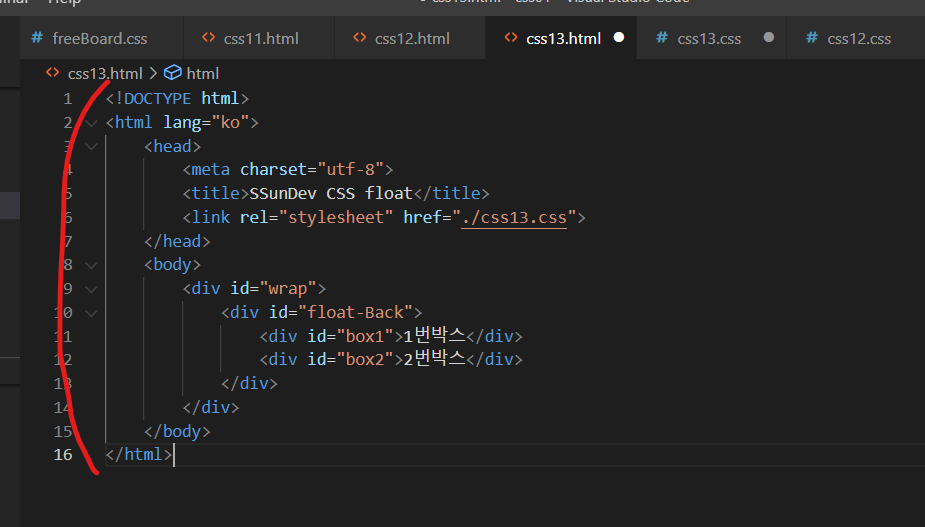Collapse the float-Back div fold arrow
925x527 pixels.
tap(91, 313)
